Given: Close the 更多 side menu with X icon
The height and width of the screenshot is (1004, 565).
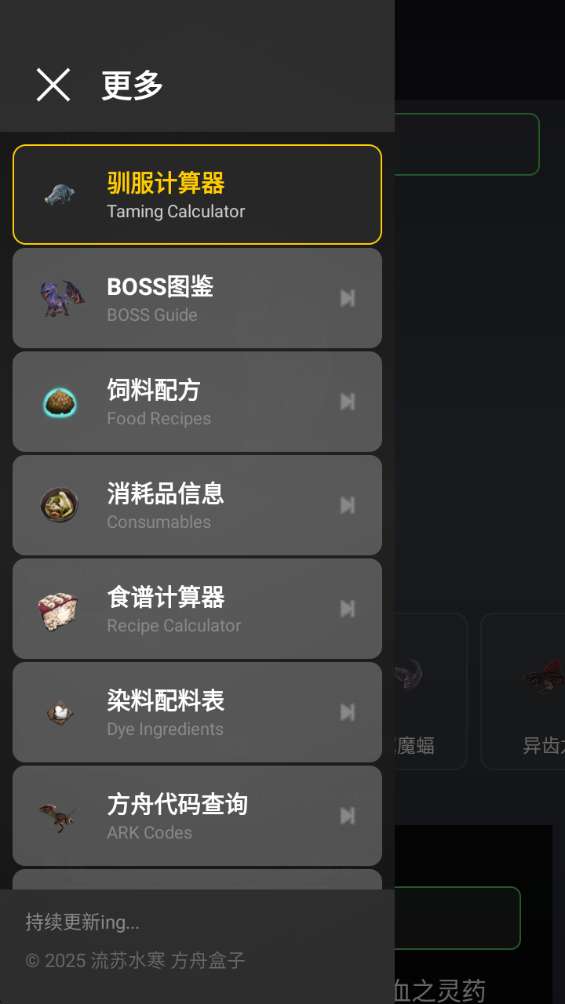Looking at the screenshot, I should click(53, 85).
